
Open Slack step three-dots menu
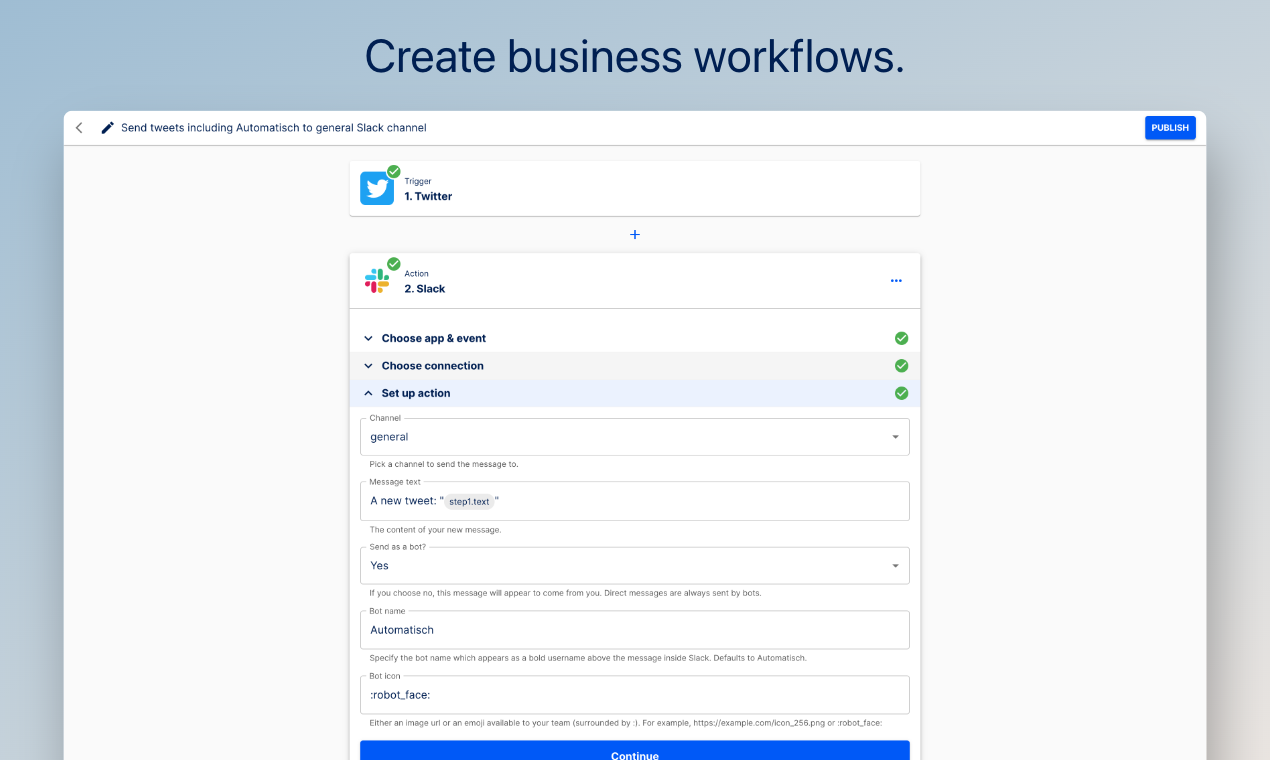click(x=896, y=281)
